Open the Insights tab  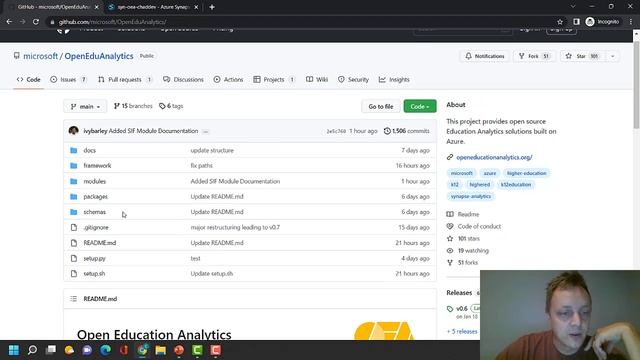click(394, 80)
